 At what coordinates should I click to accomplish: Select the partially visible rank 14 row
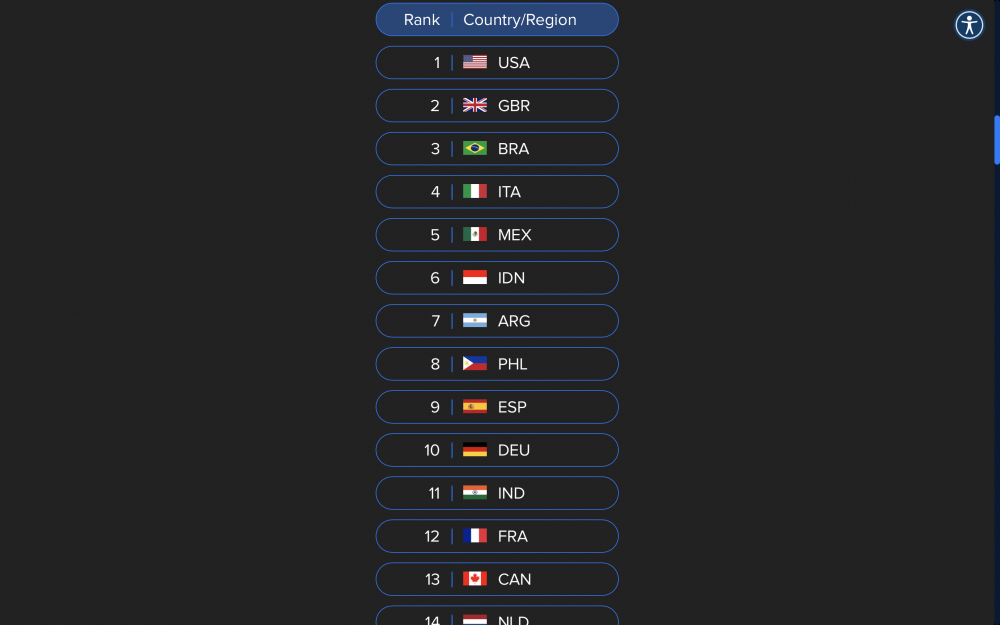497,616
